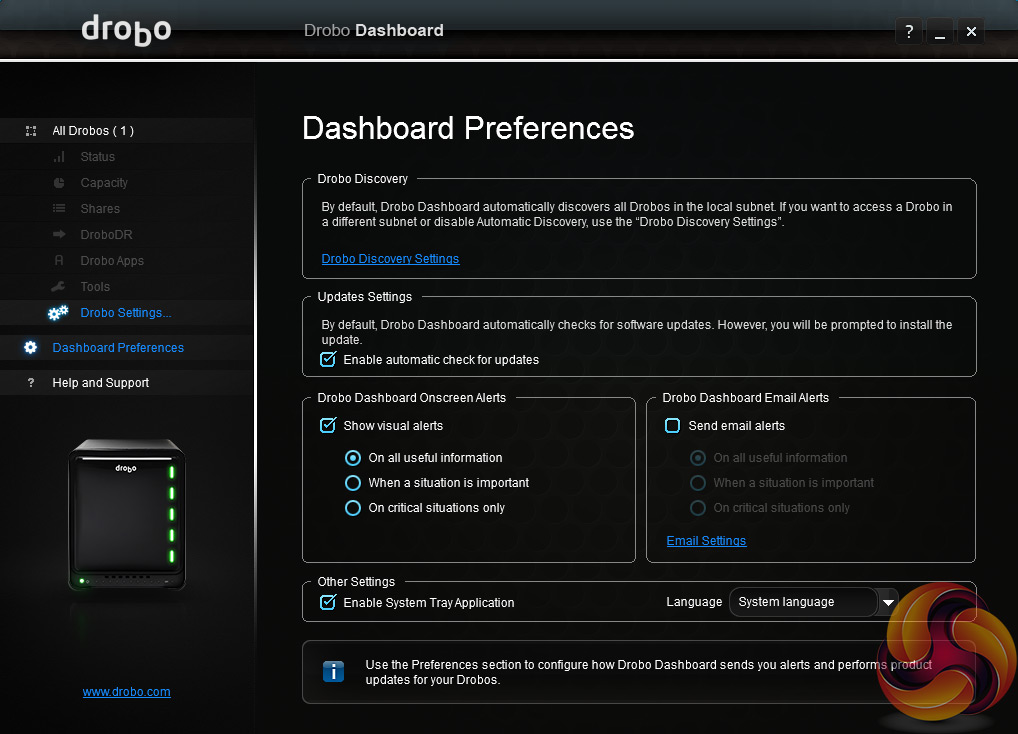1018x734 pixels.
Task: Visit the www.drobo.com link
Action: pos(126,691)
